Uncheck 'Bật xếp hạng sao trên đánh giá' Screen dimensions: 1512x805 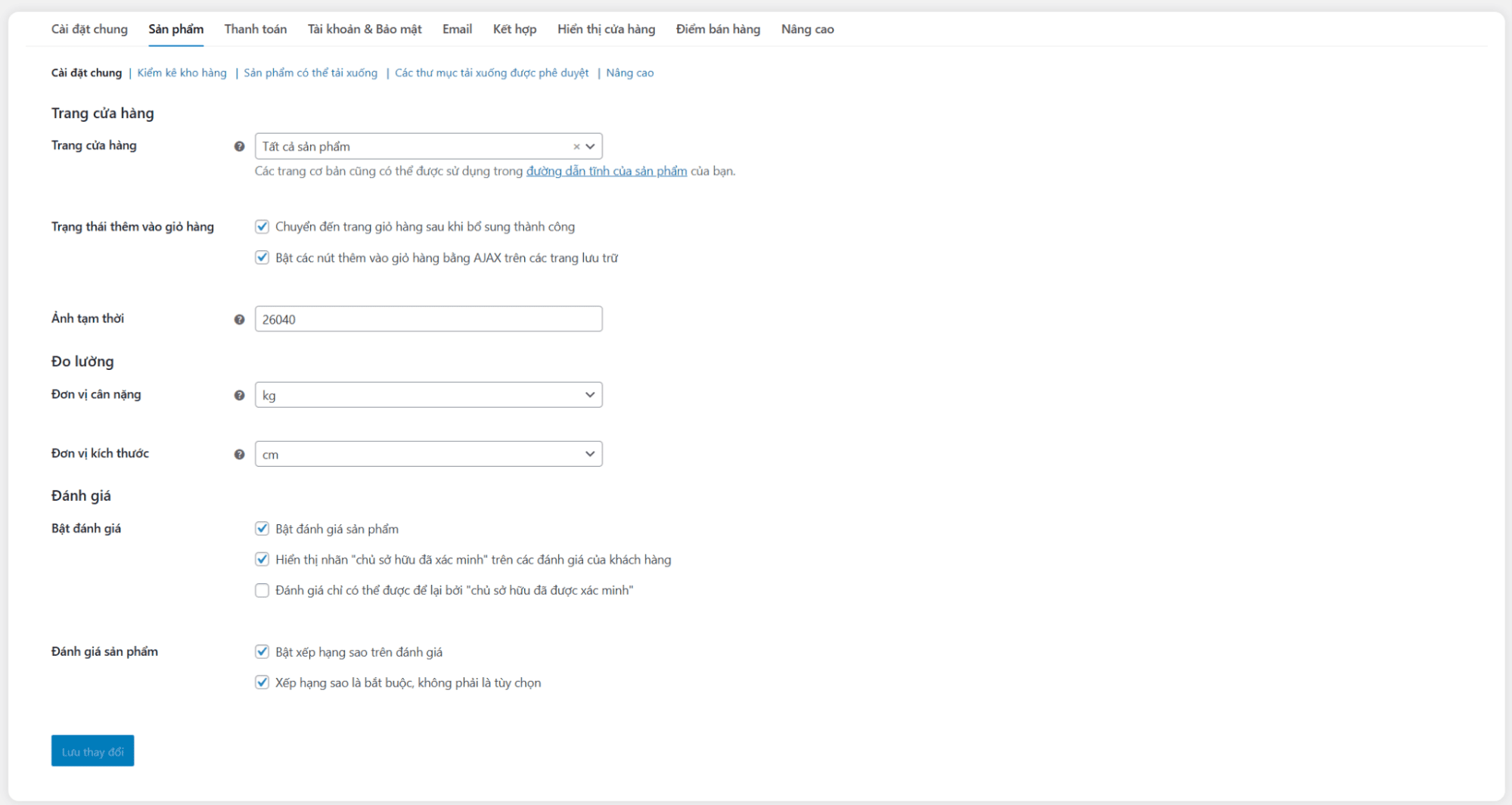(262, 651)
